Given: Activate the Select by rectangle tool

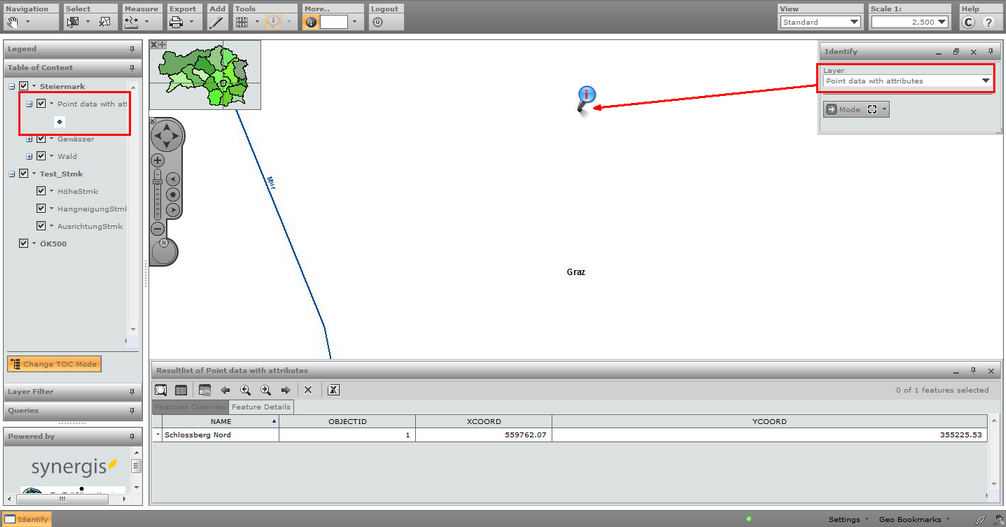Looking at the screenshot, I should 73,22.
